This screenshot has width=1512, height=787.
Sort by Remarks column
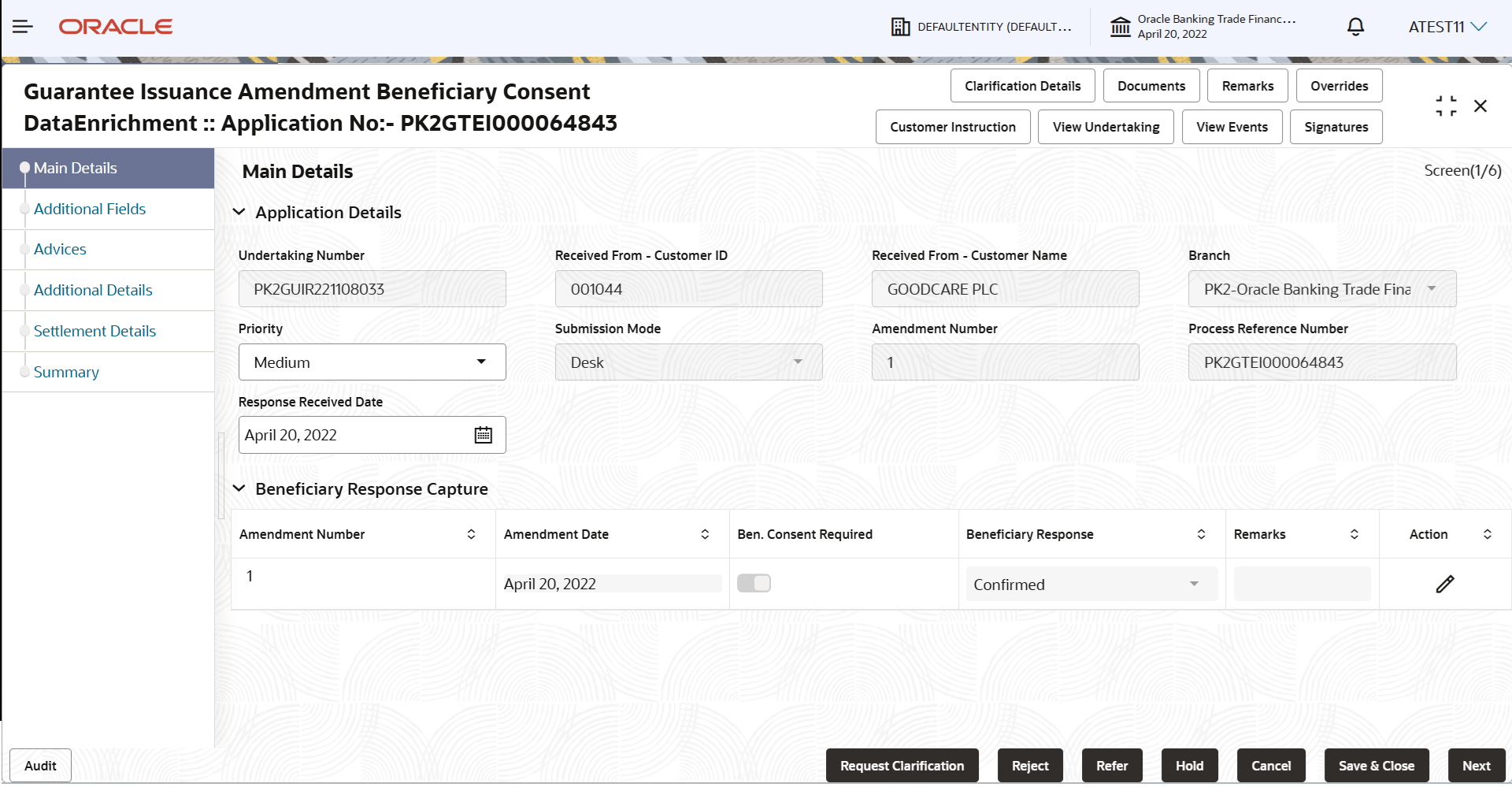click(1354, 534)
